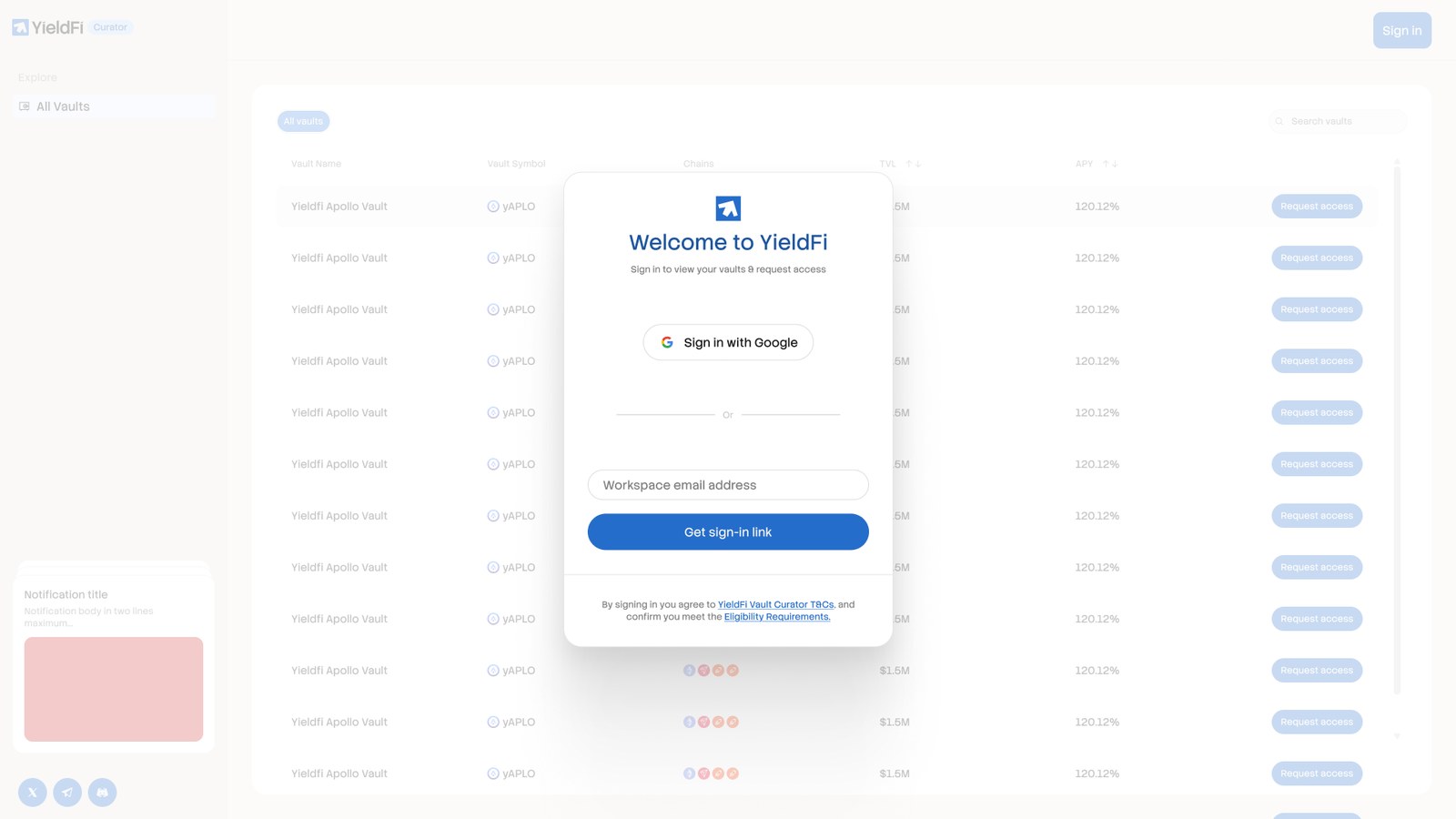The width and height of the screenshot is (1456, 819).
Task: Click the first row's 120.12% APY value
Action: click(1097, 207)
